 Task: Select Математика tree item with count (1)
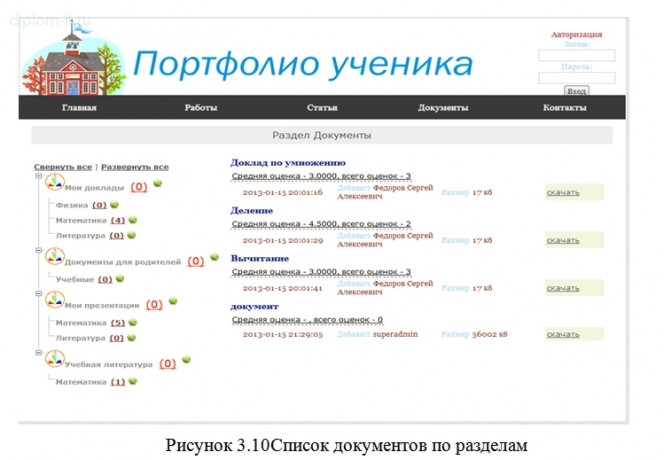[x=81, y=382]
